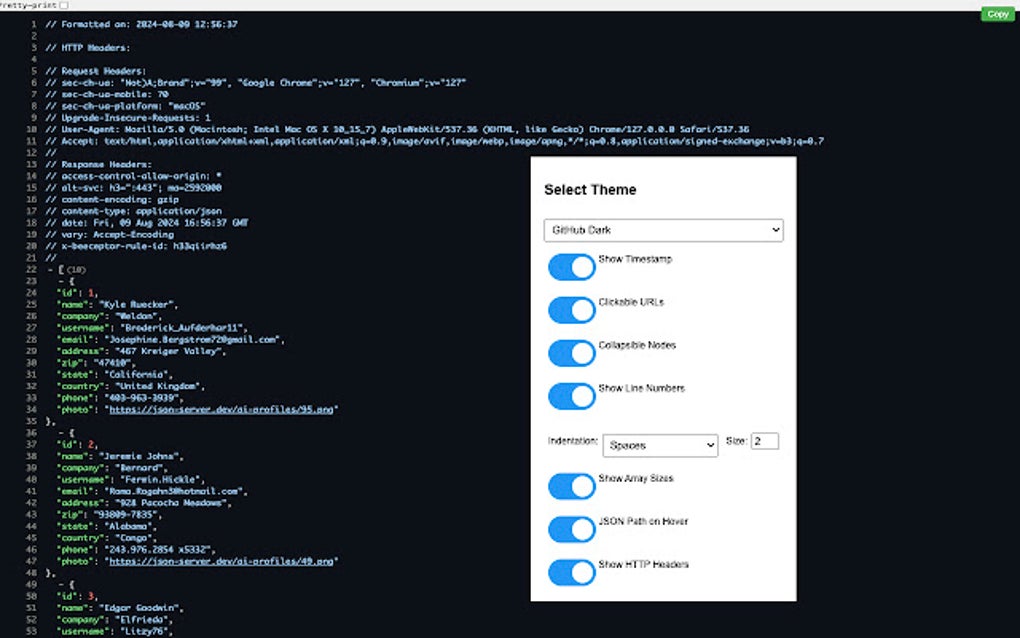Image resolution: width=1020 pixels, height=638 pixels.
Task: Disable the Show Line Numbers switch
Action: coord(571,396)
